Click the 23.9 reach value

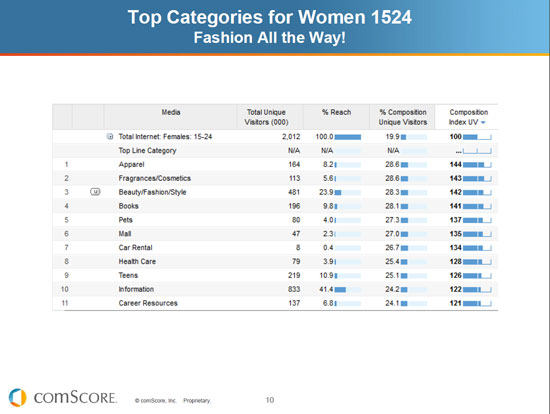click(326, 192)
